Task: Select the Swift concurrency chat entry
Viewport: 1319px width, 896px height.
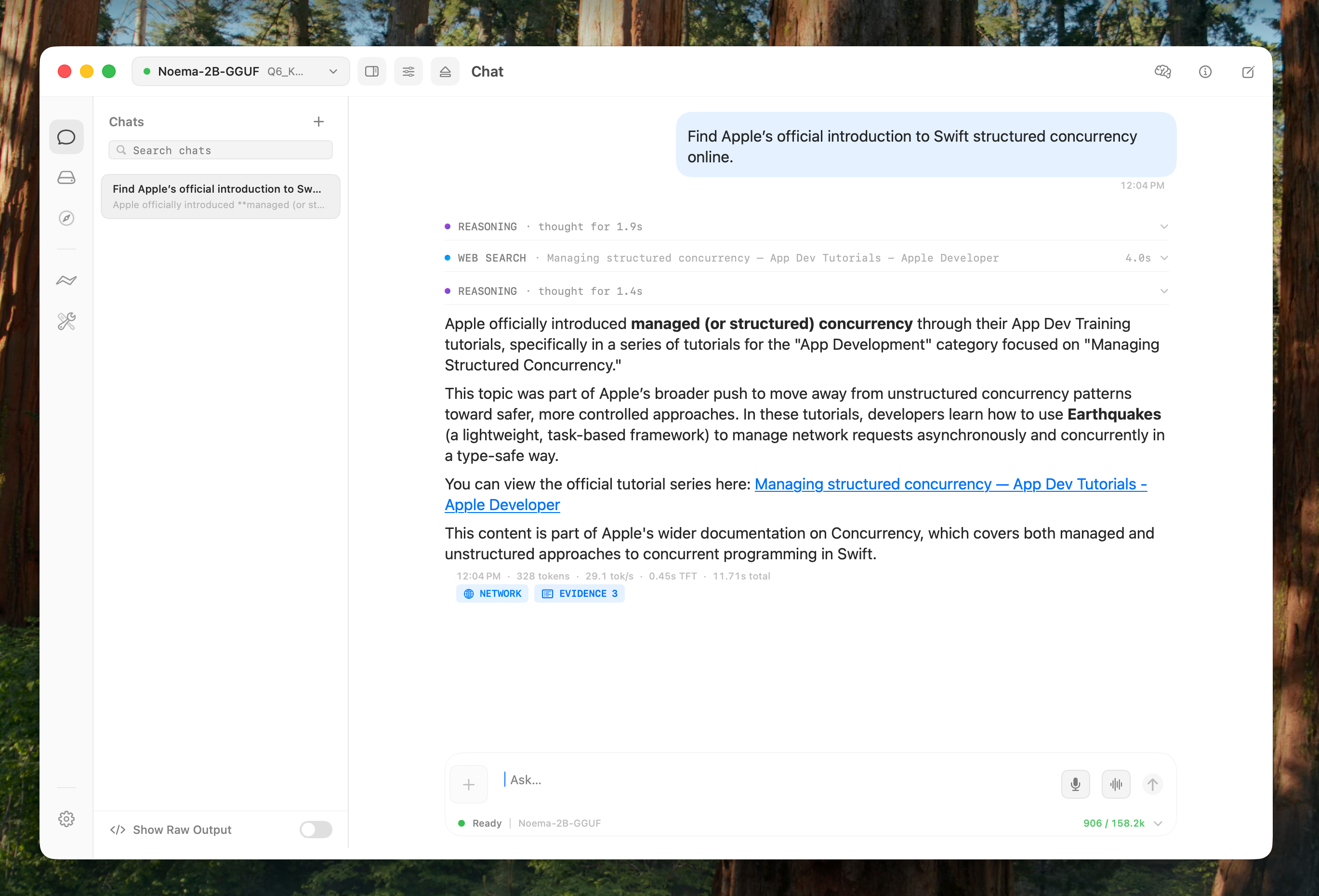Action: pyautogui.click(x=221, y=197)
